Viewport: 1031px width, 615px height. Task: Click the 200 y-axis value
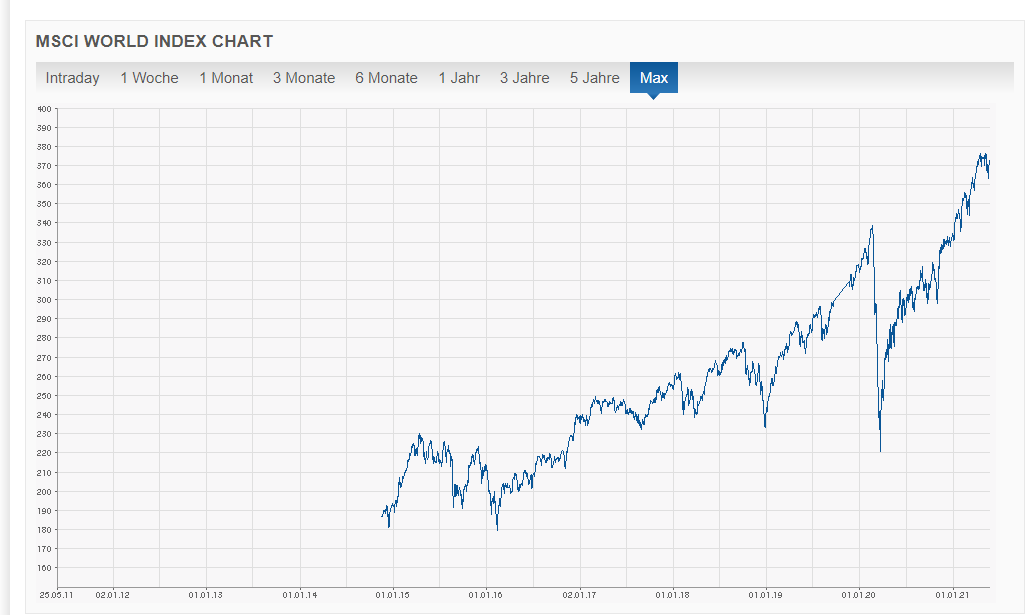point(44,491)
